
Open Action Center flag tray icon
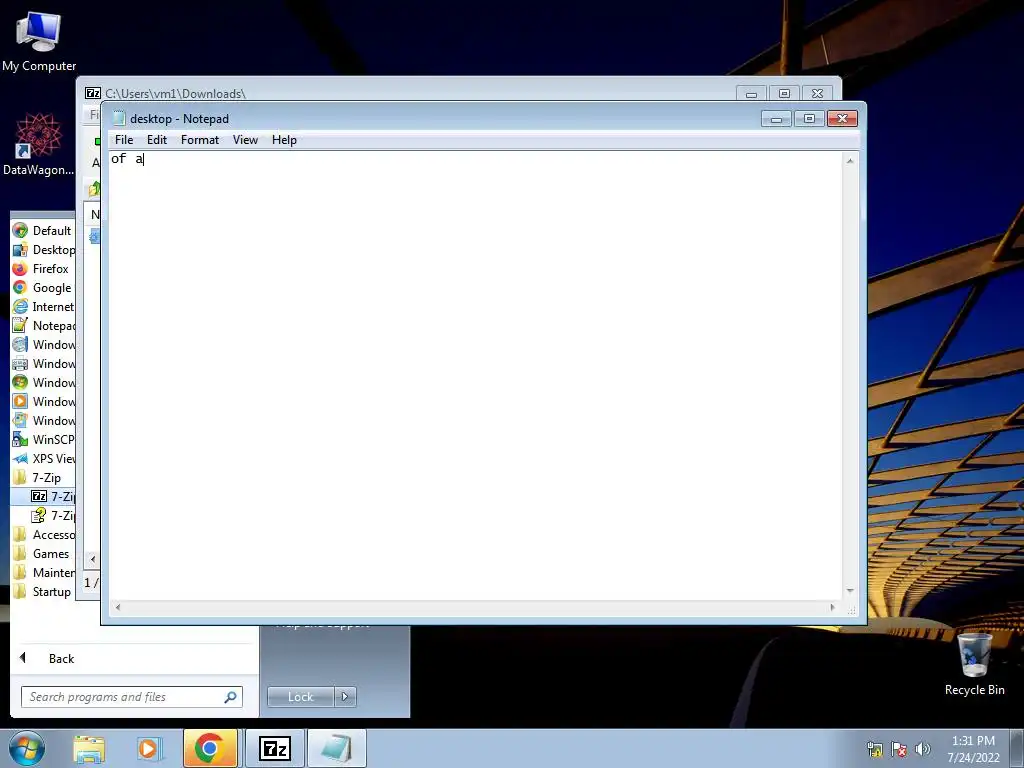(x=899, y=749)
